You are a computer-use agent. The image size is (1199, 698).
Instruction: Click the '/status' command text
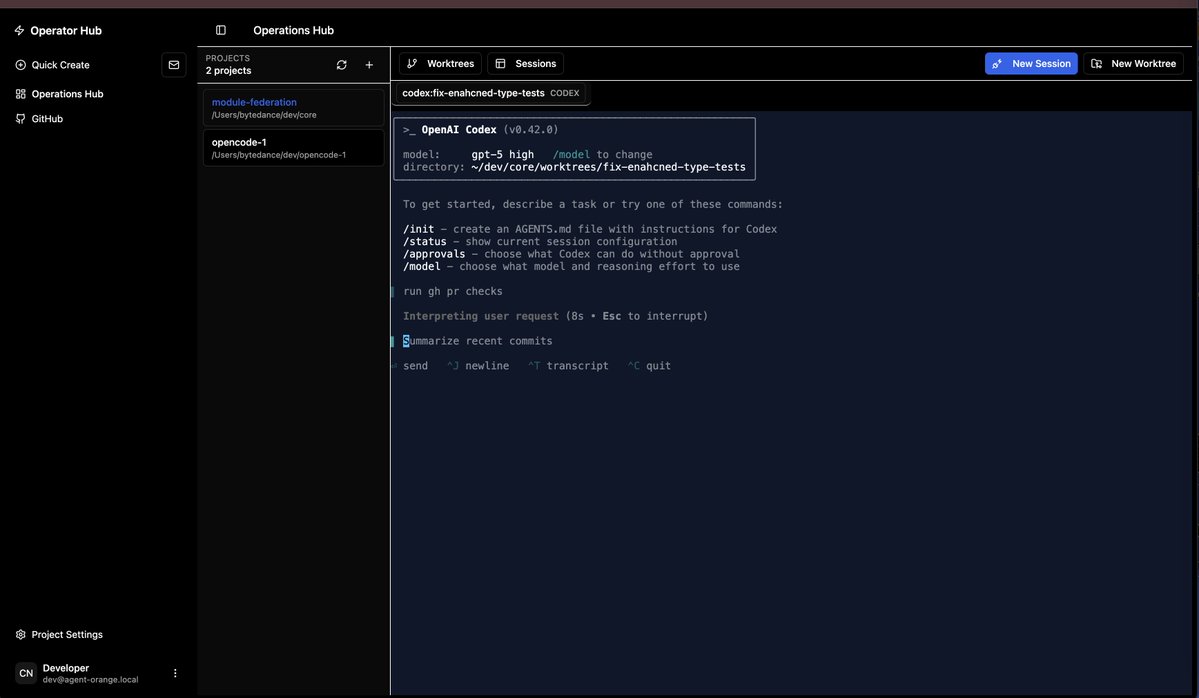tap(424, 242)
